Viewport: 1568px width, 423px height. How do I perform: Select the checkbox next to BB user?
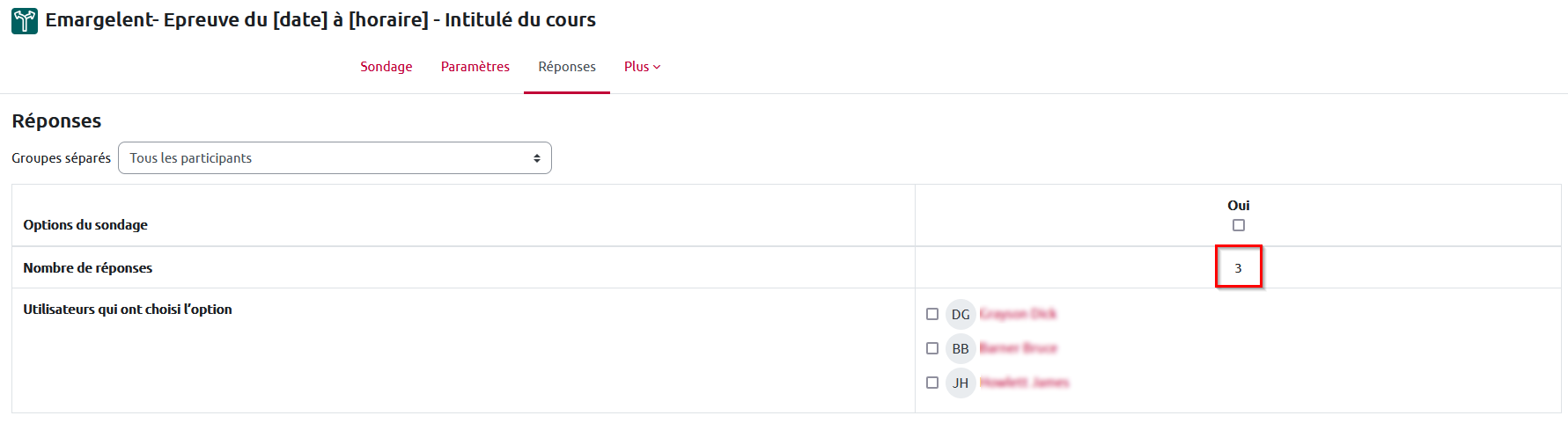point(932,348)
